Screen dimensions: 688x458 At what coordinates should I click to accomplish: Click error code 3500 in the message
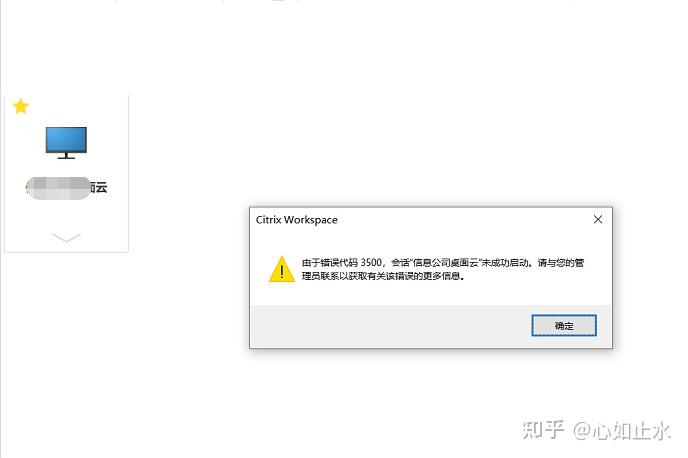(371, 262)
